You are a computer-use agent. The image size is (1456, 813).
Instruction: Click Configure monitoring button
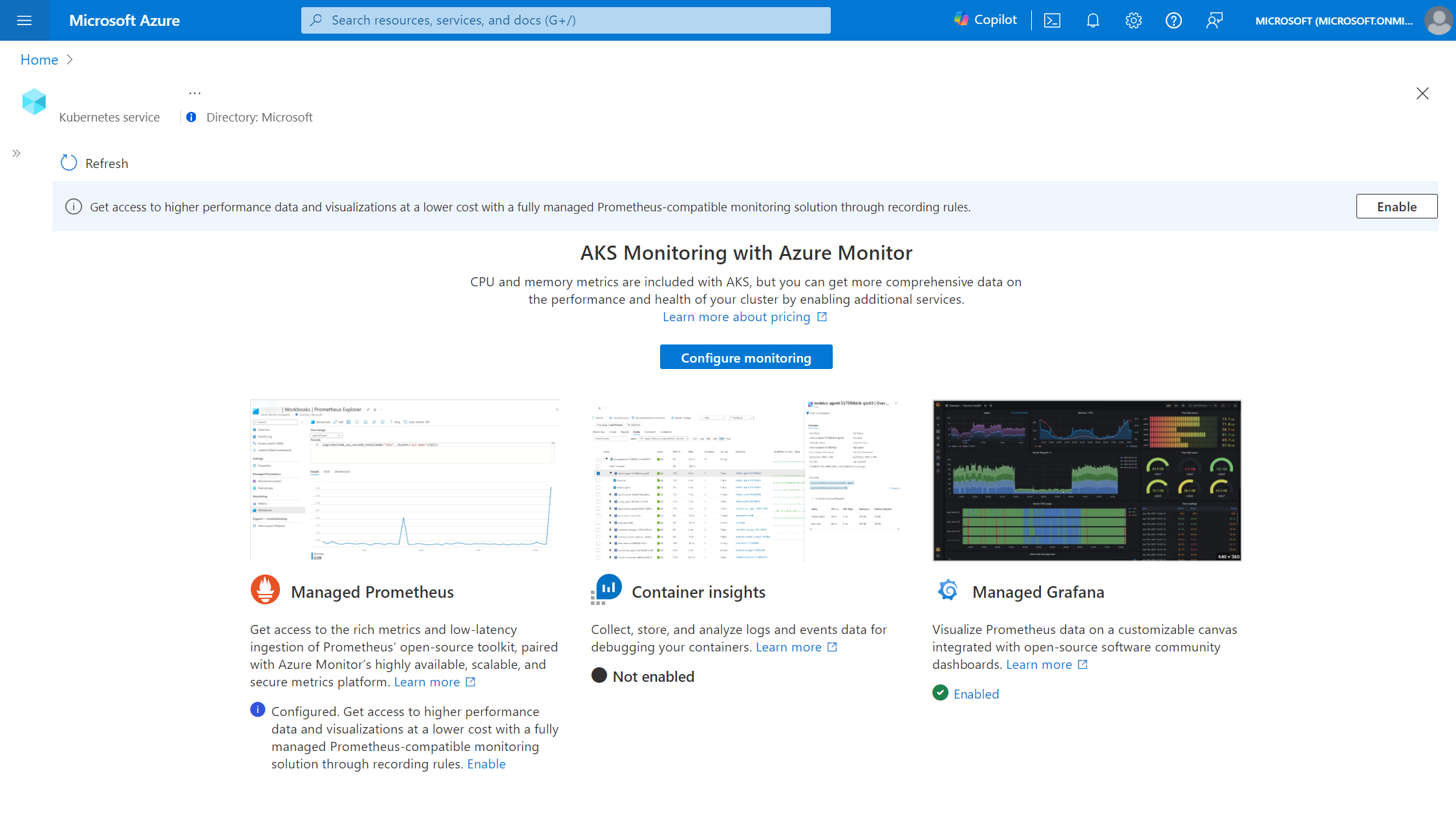[746, 357]
